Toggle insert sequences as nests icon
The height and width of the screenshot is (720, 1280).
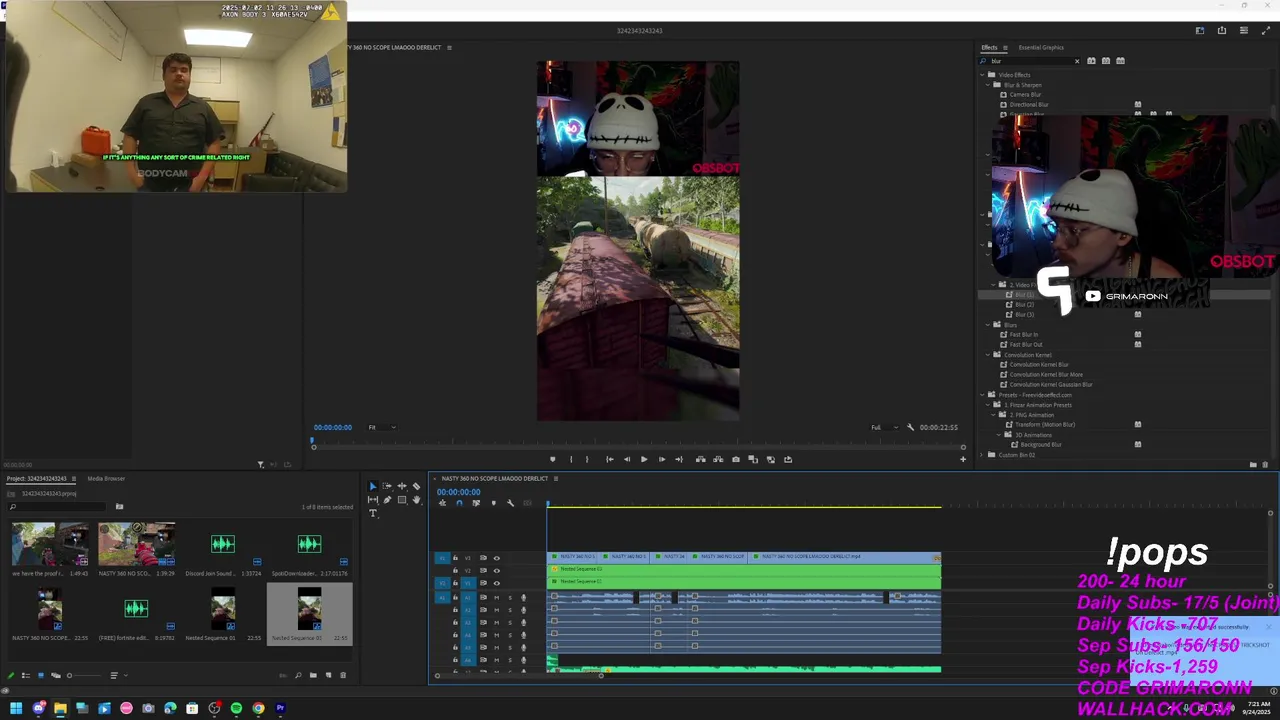click(442, 503)
